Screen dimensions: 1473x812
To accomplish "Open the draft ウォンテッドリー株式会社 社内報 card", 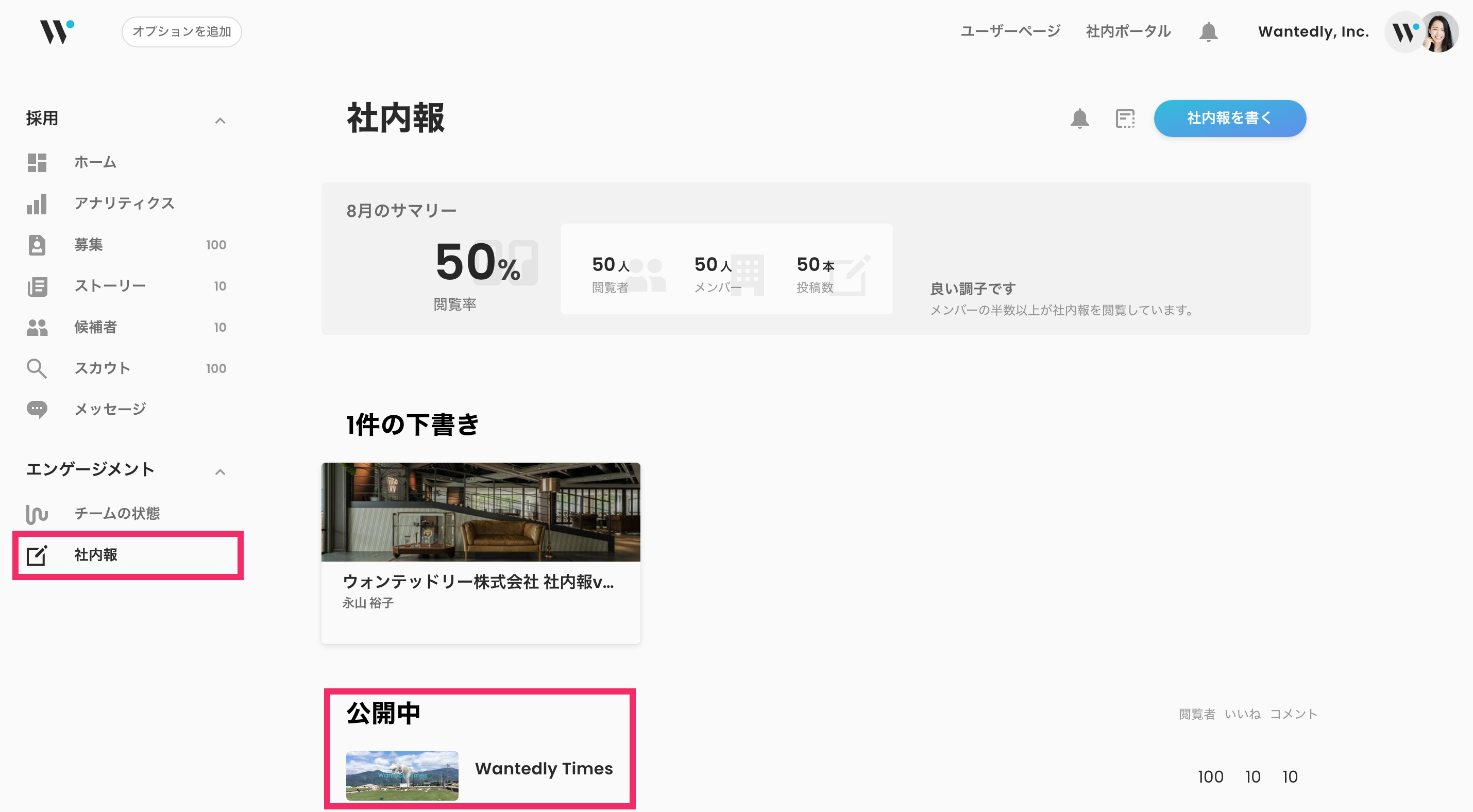I will click(x=480, y=552).
